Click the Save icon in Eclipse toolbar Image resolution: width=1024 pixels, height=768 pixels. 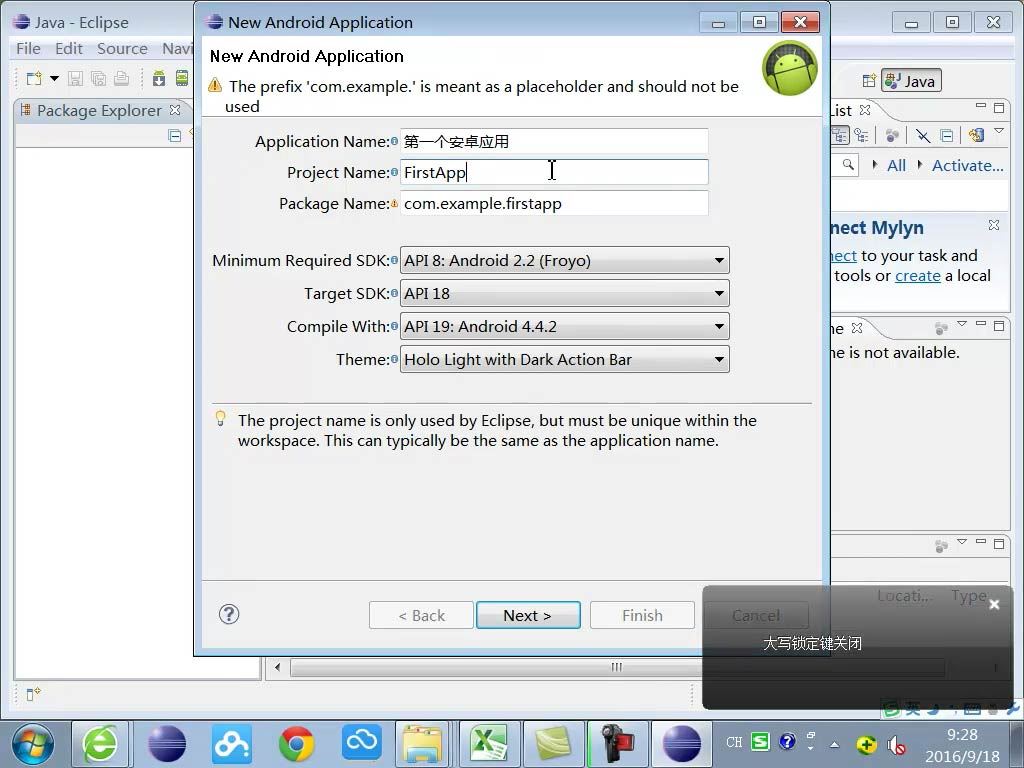[x=75, y=79]
